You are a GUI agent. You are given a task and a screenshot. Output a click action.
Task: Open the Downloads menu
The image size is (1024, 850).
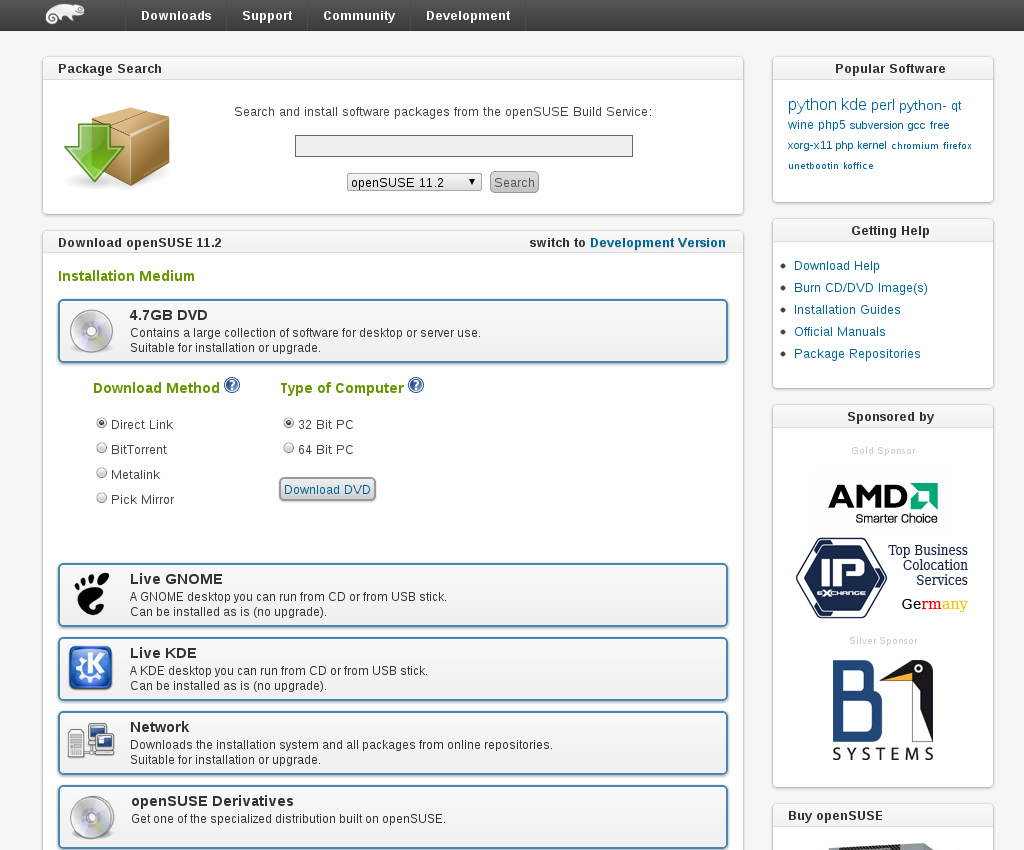[176, 16]
